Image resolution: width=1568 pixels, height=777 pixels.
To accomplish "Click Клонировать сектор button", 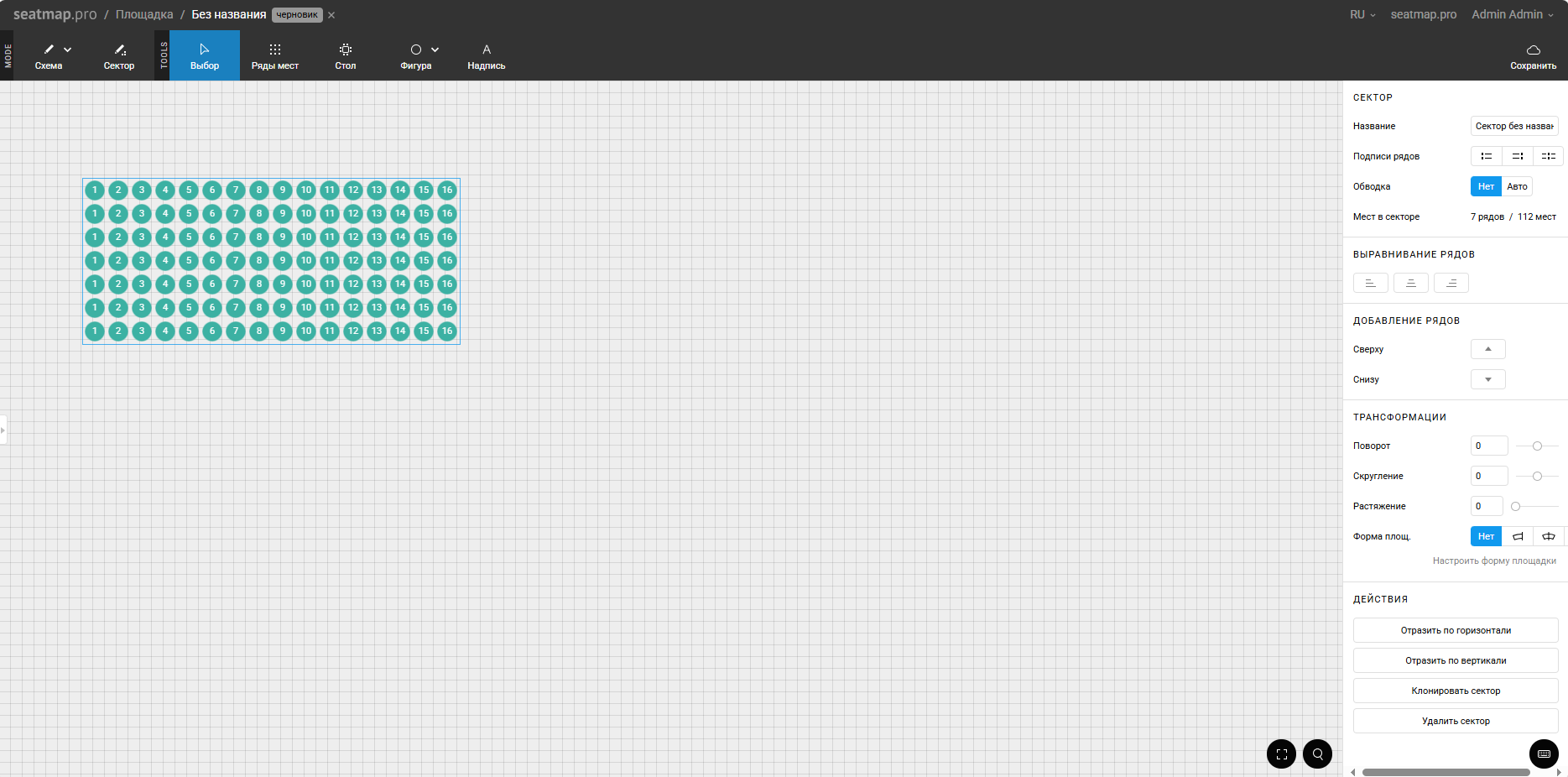I will click(x=1456, y=691).
